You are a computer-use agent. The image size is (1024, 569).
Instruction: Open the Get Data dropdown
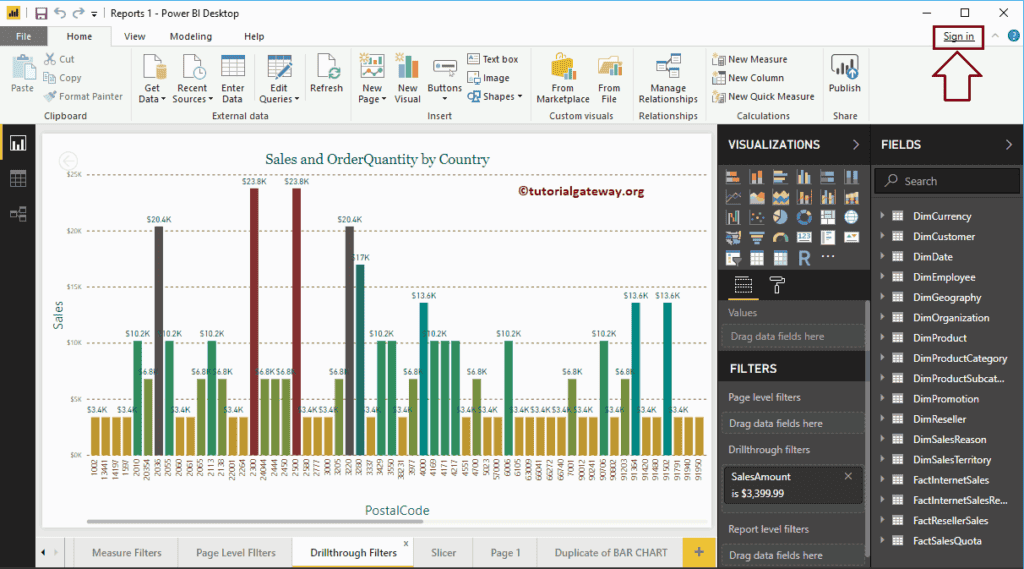152,78
